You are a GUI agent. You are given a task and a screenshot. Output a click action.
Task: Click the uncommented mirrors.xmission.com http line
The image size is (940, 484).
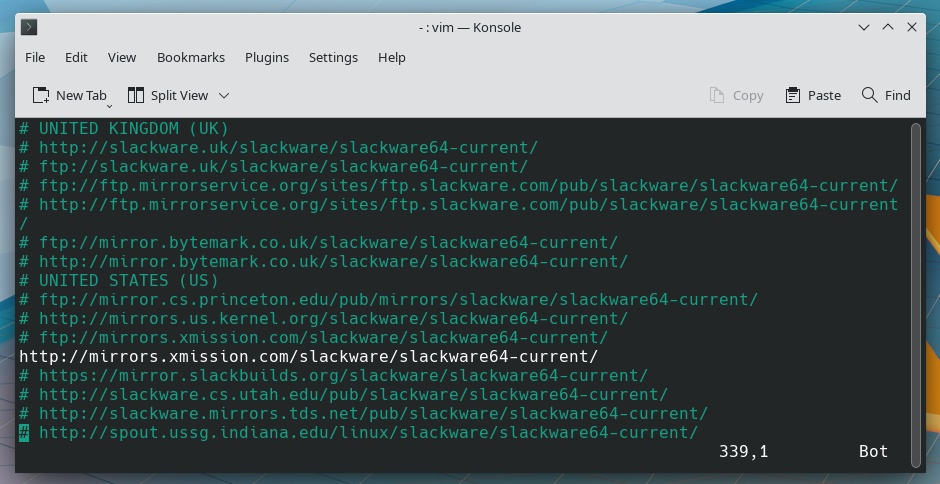click(309, 356)
